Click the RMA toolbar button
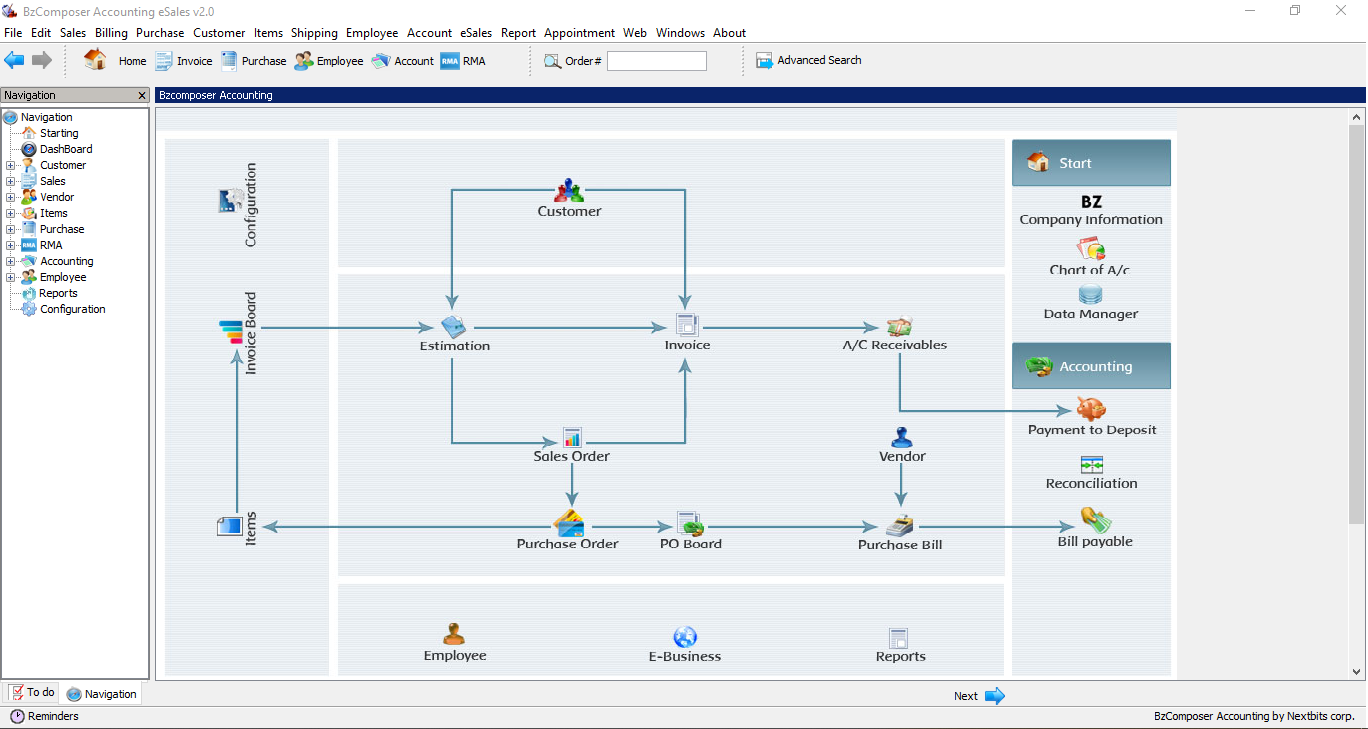 tap(463, 60)
